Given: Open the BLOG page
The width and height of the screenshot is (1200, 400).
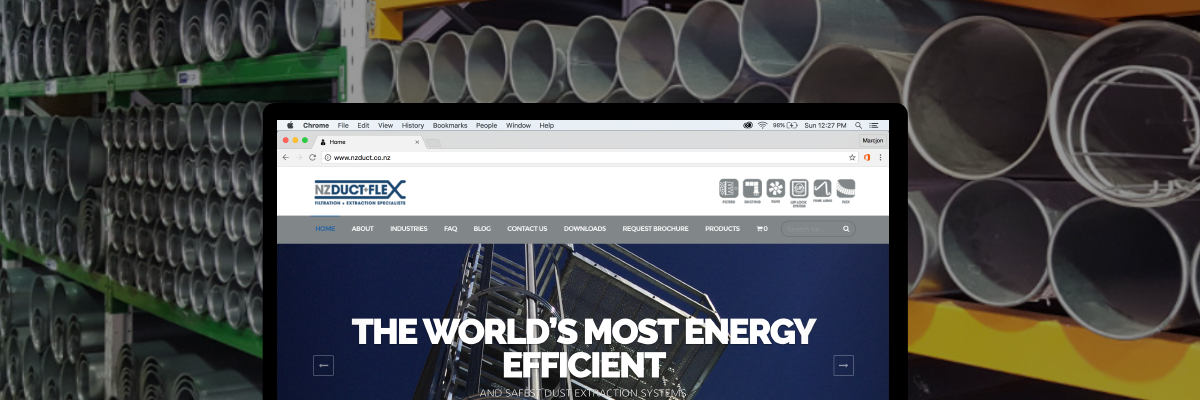Looking at the screenshot, I should point(482,229).
